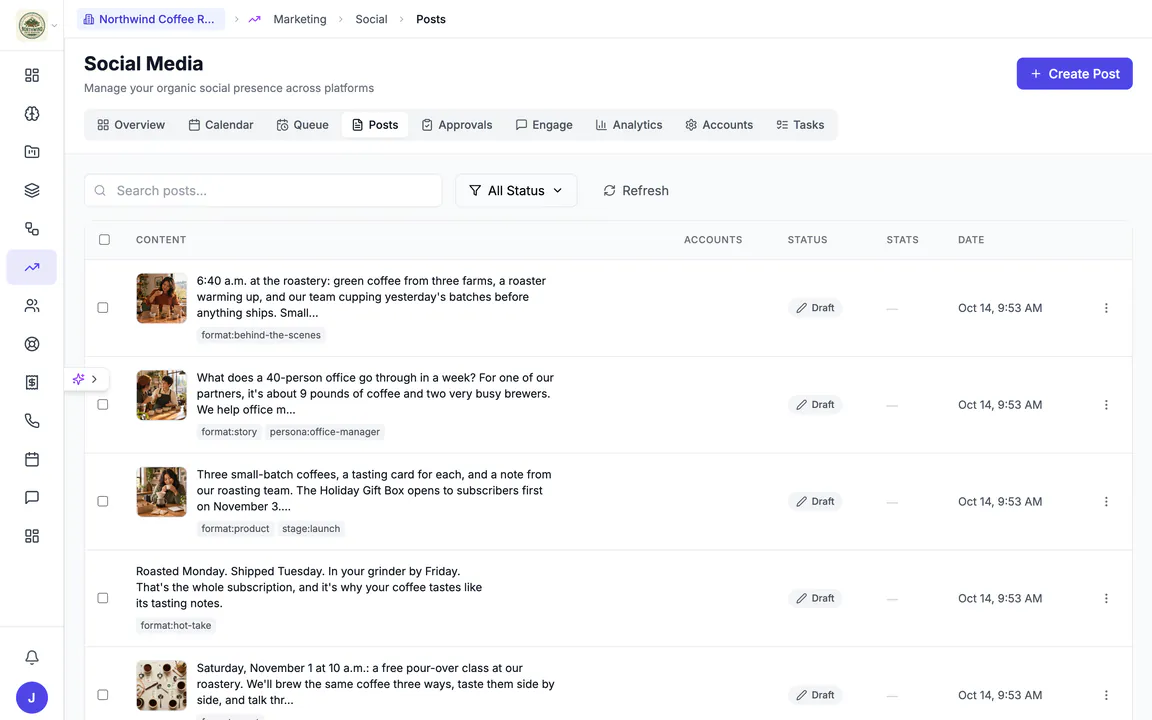Switch to the Overview tab

tap(131, 125)
